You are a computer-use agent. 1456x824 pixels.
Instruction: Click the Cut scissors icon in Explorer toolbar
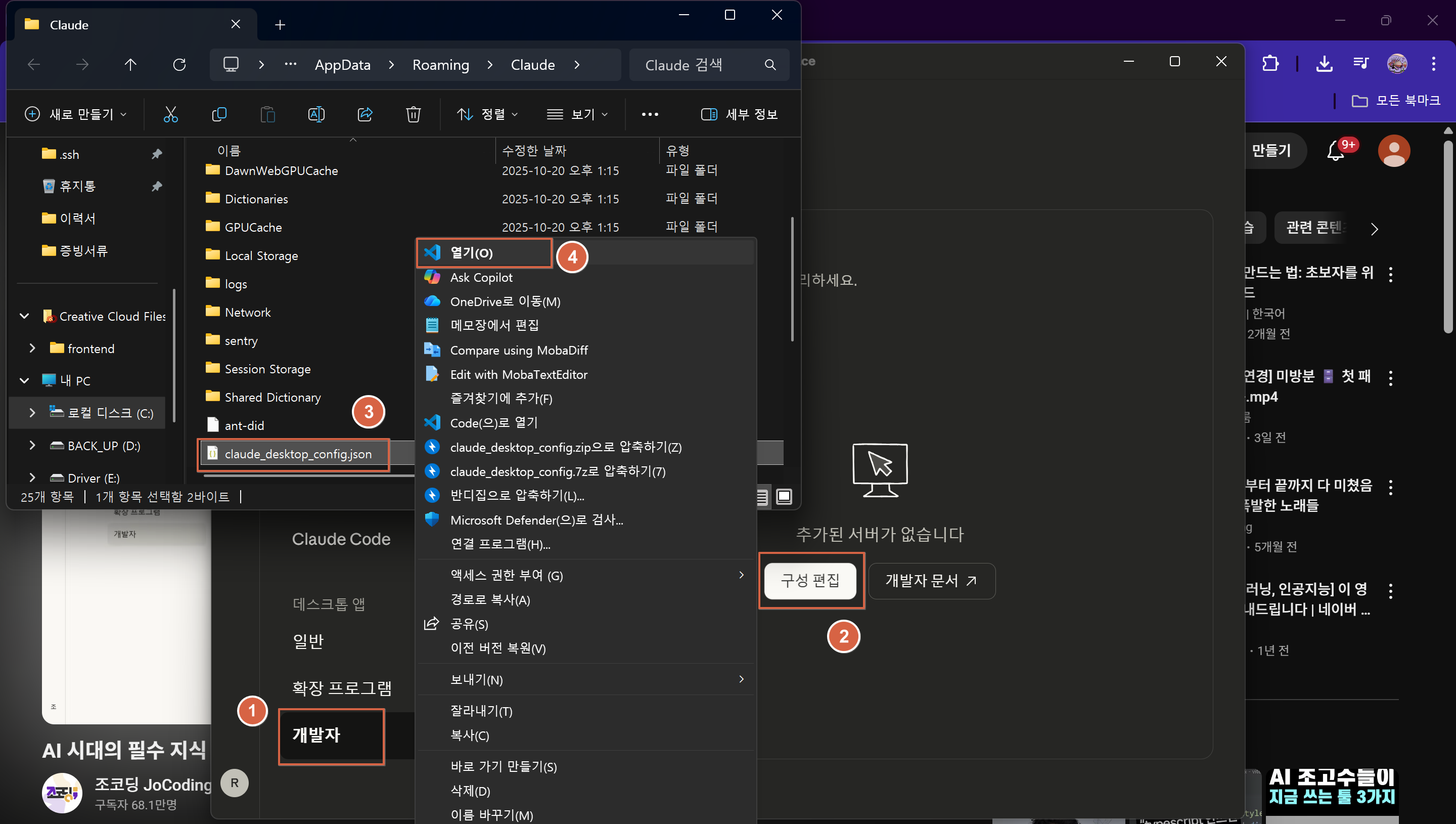point(170,114)
